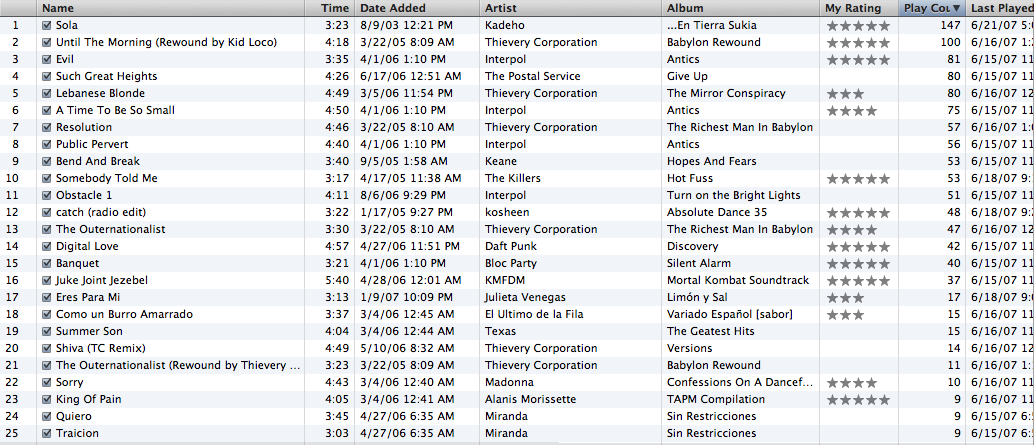The width and height of the screenshot is (1034, 445).
Task: Click date added 8/9/03 12:21 PM
Action: pos(407,26)
